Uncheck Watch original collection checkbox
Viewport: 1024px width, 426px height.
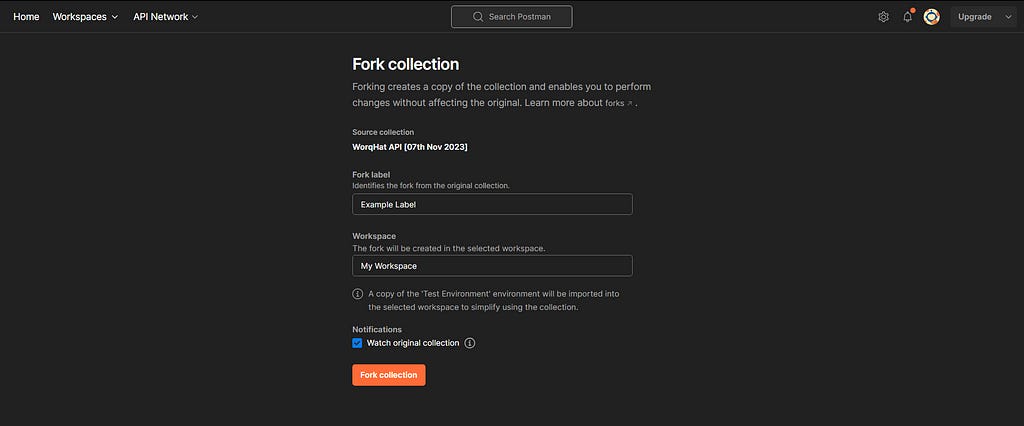pos(357,343)
